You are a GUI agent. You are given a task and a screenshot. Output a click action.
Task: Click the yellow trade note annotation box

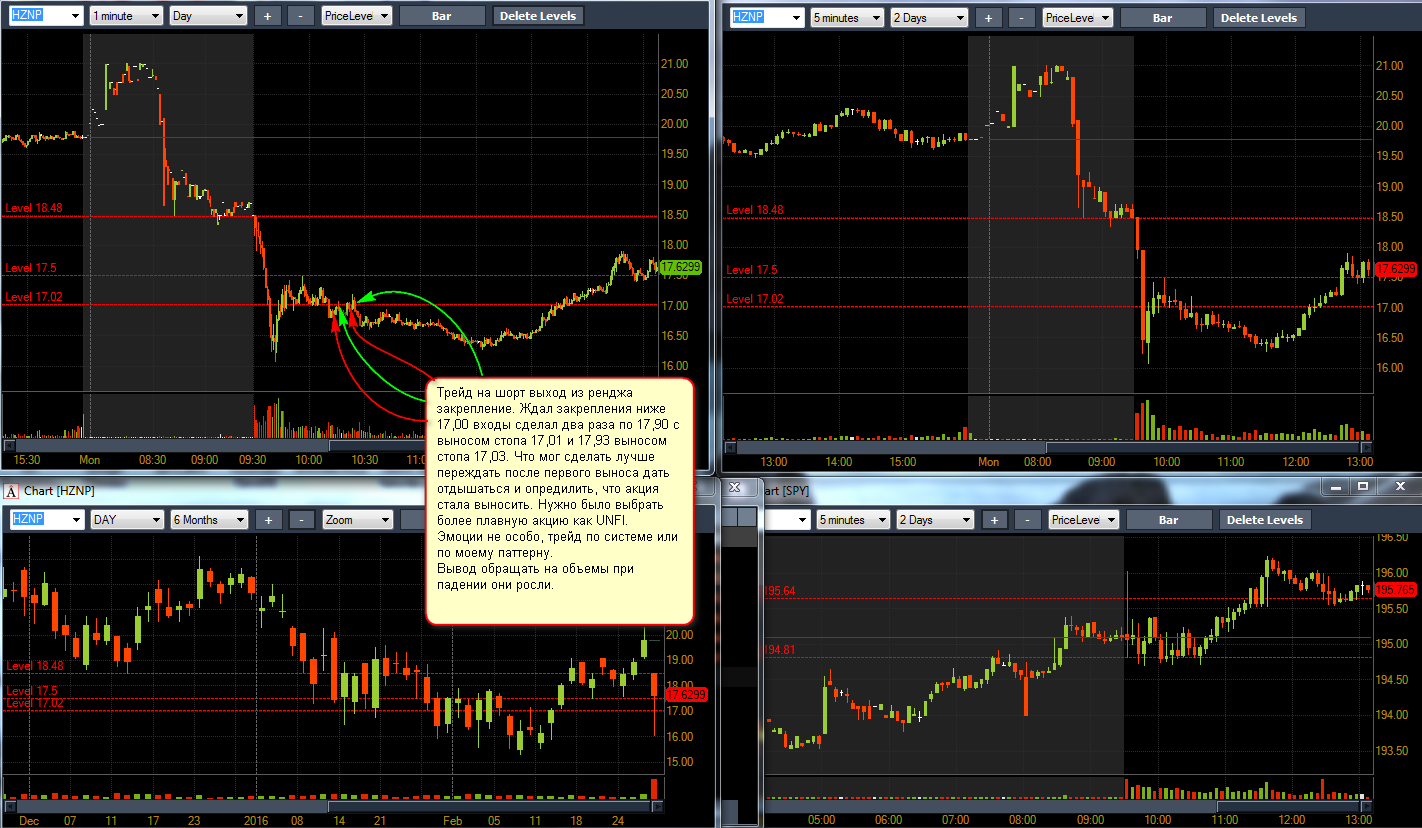click(x=559, y=500)
